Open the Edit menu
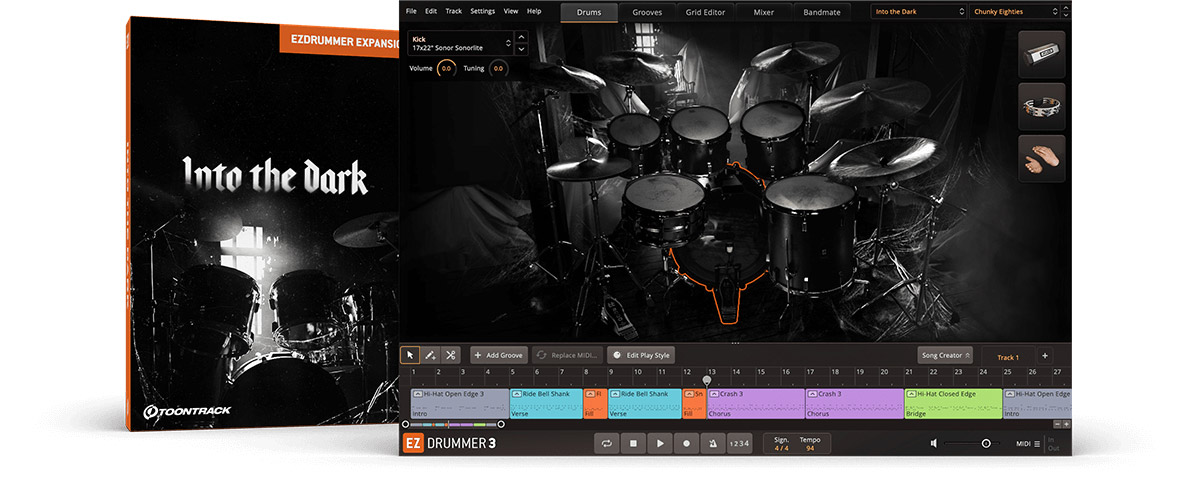This screenshot has width=1200, height=488. tap(431, 11)
